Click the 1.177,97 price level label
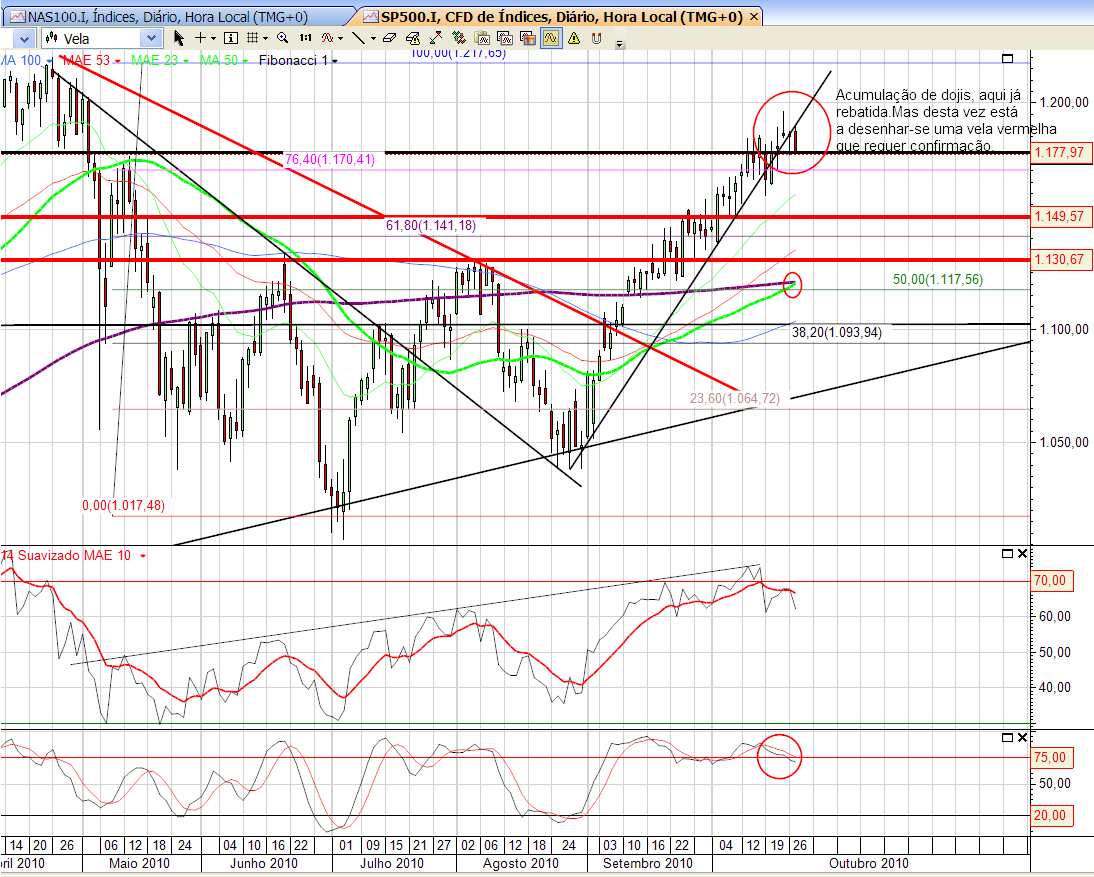Screen dimensions: 1094x877 1061,153
